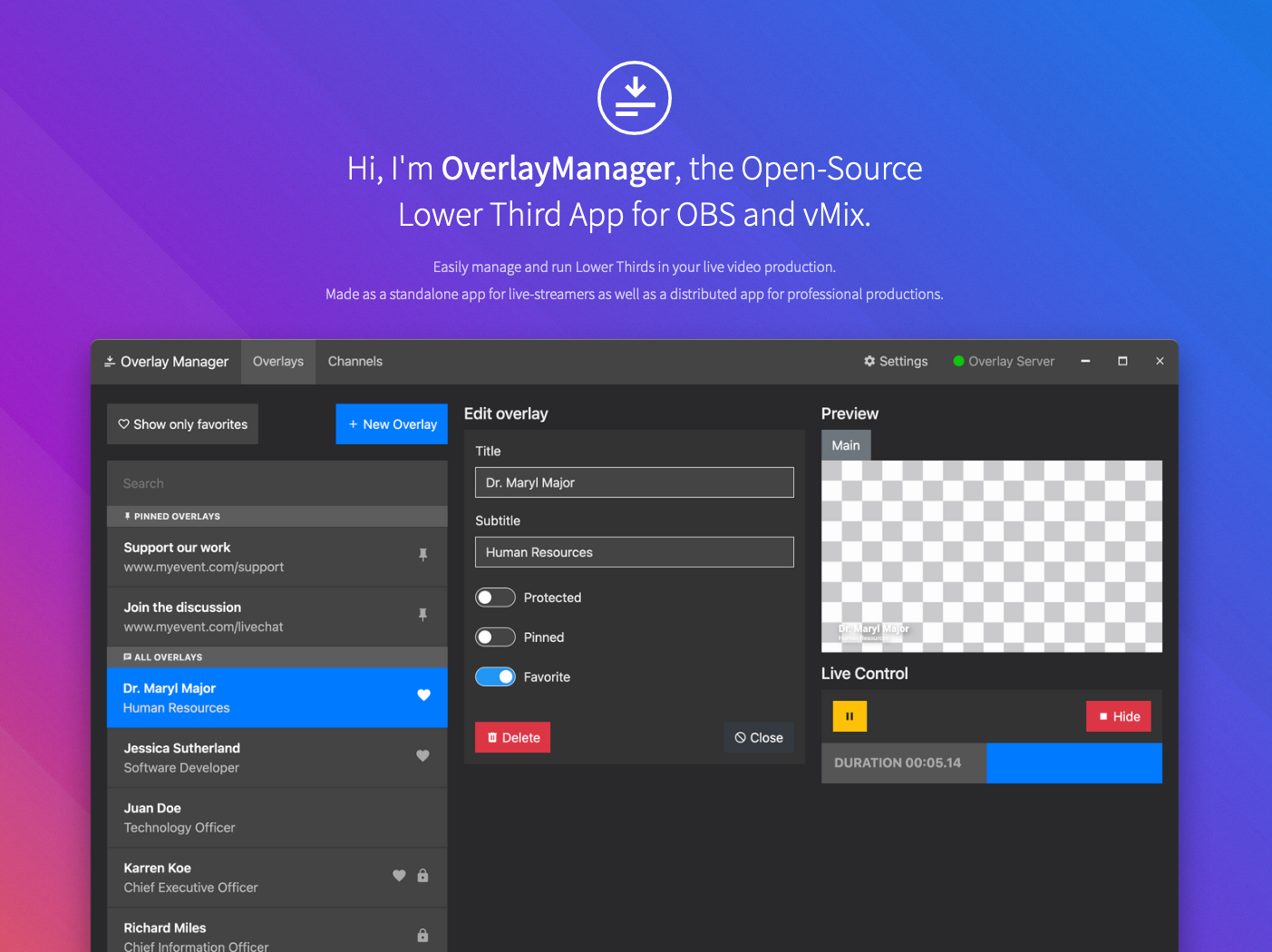This screenshot has width=1272, height=952.
Task: Select the Main preview tab
Action: [x=846, y=445]
